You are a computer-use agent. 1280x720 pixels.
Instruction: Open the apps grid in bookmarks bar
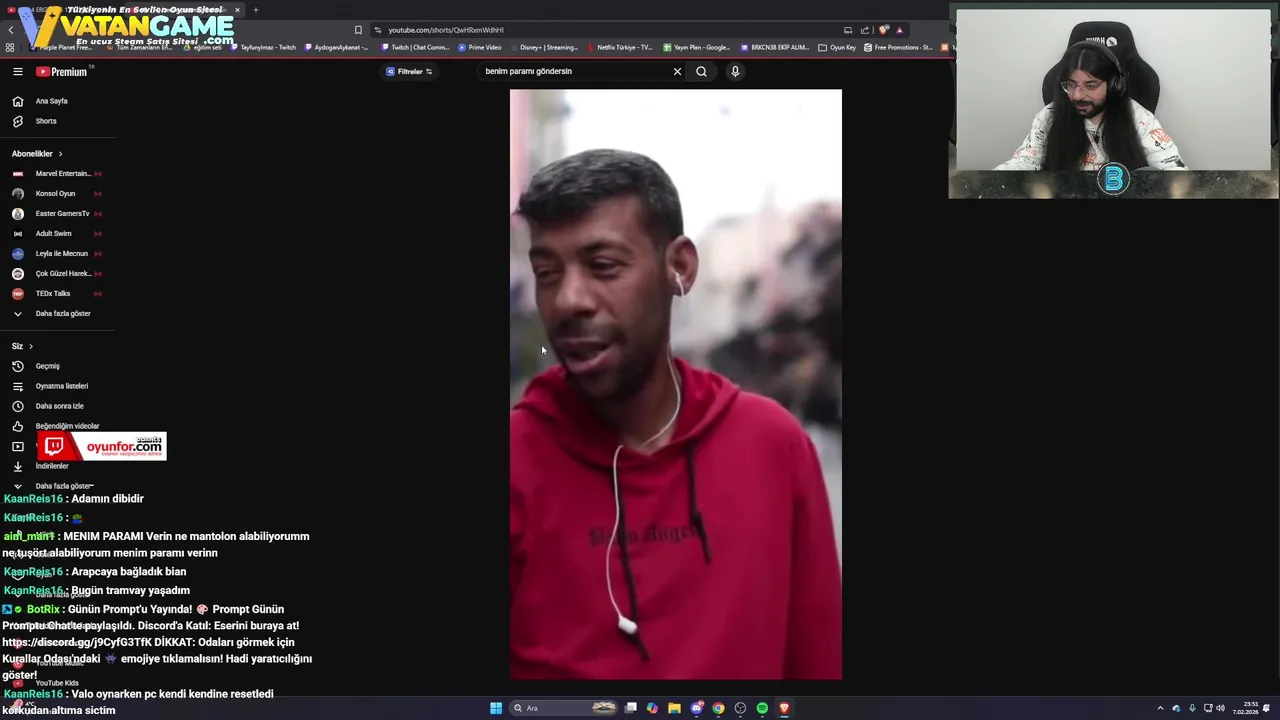click(10, 47)
